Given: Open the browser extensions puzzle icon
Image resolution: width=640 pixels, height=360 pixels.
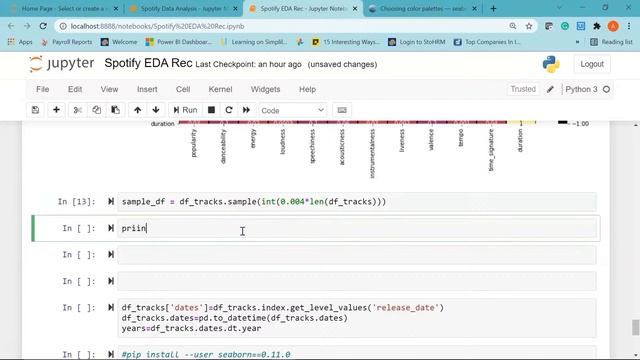Looking at the screenshot, I should click(x=597, y=26).
